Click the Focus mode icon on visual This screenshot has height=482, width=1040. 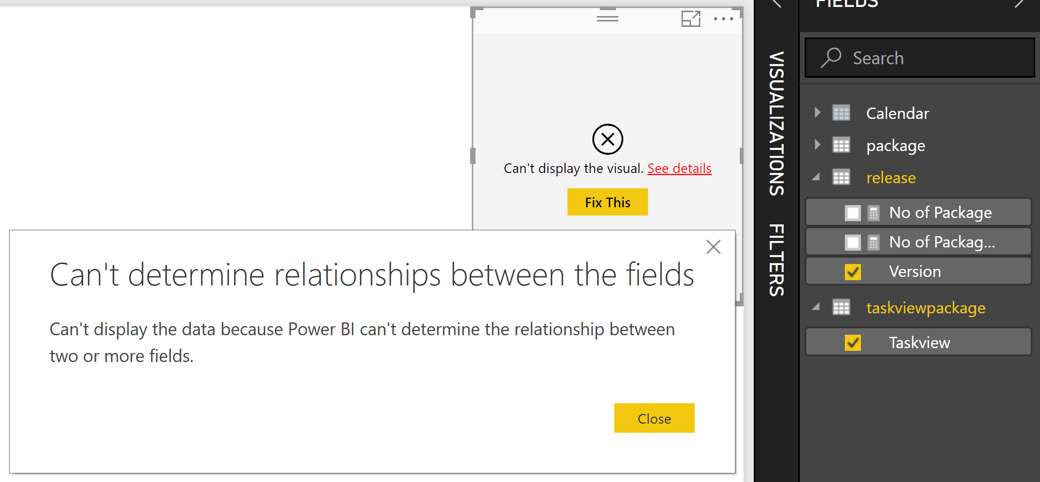[691, 18]
